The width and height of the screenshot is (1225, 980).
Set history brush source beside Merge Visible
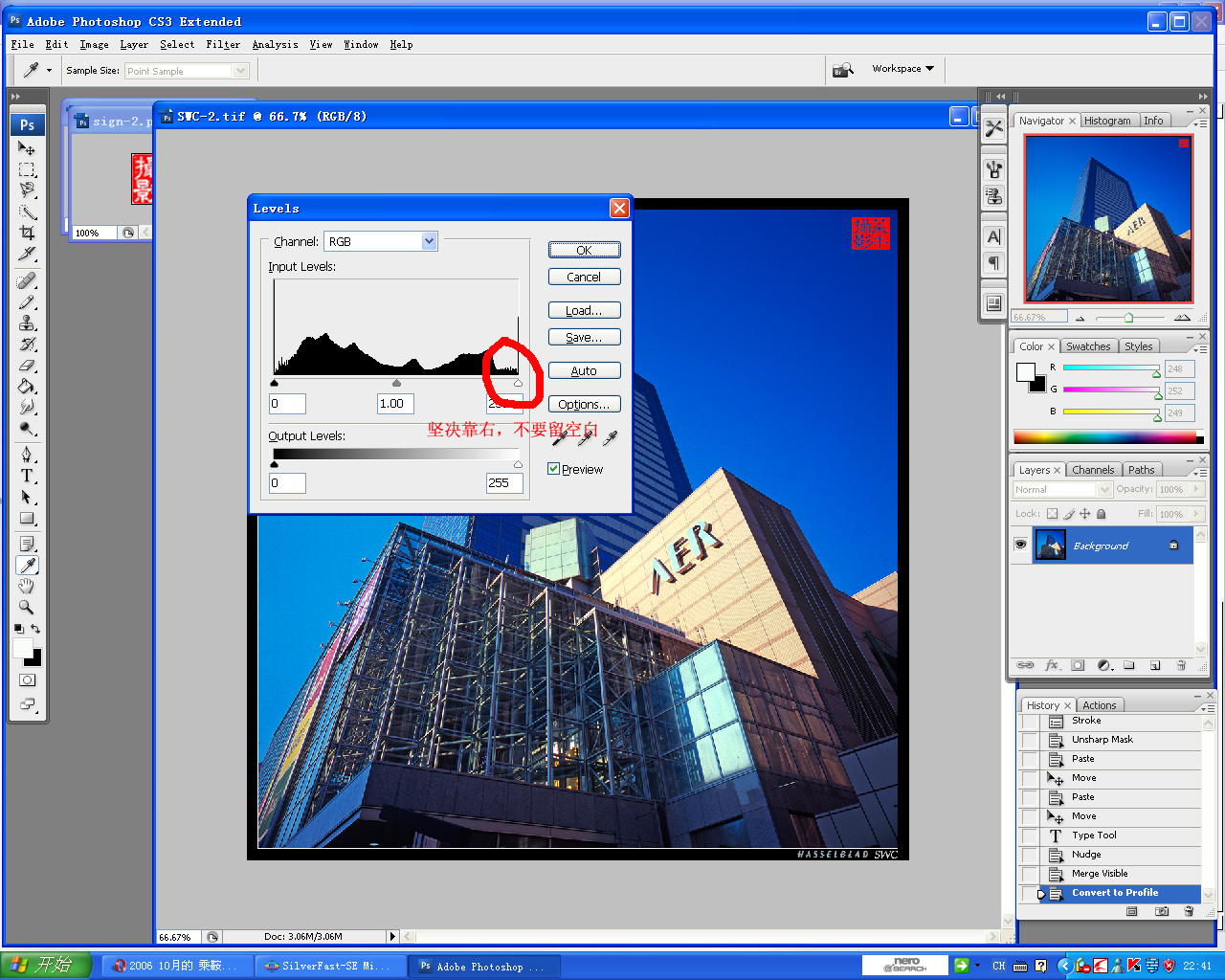(x=1029, y=874)
